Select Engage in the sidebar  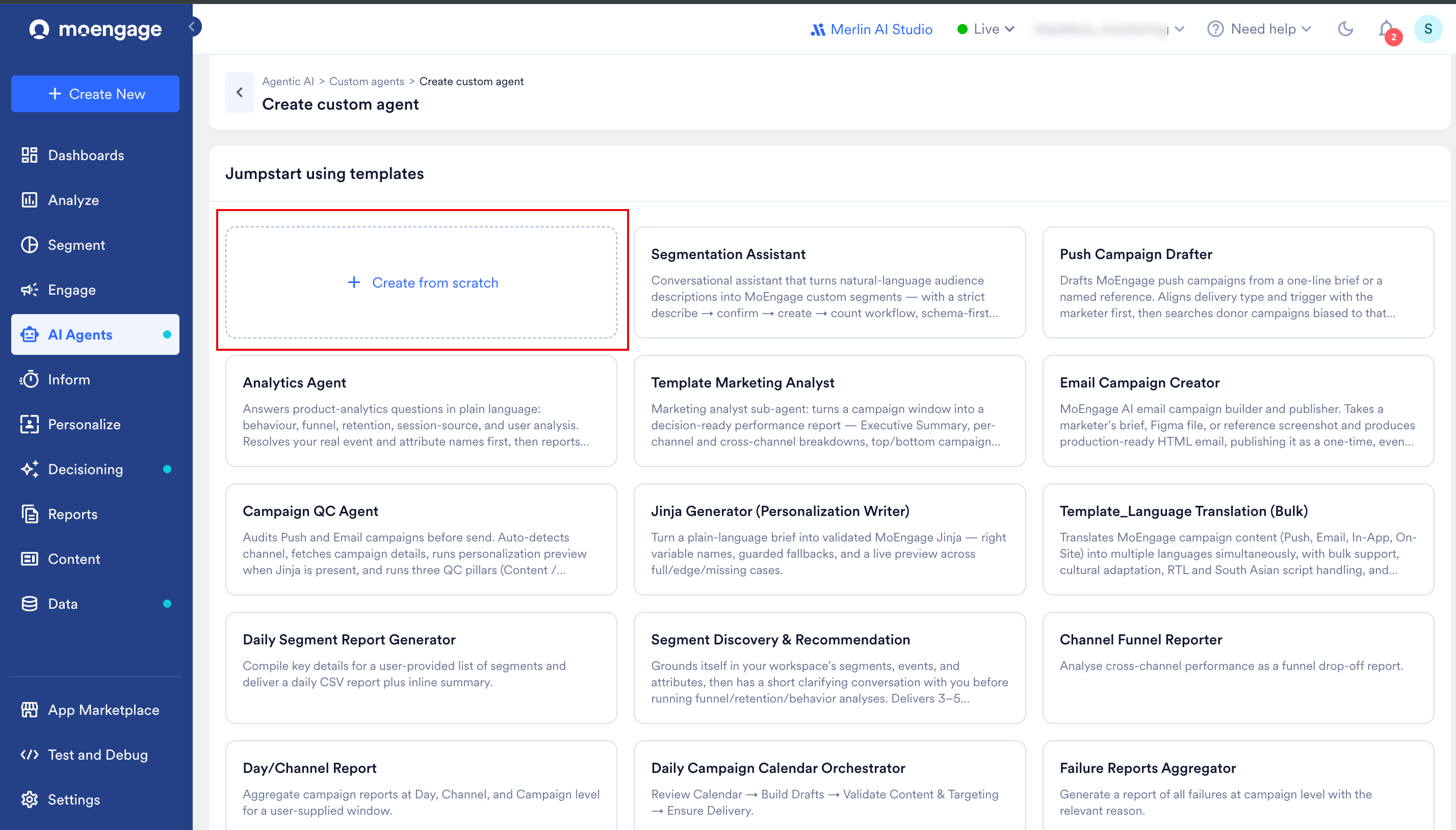click(95, 290)
